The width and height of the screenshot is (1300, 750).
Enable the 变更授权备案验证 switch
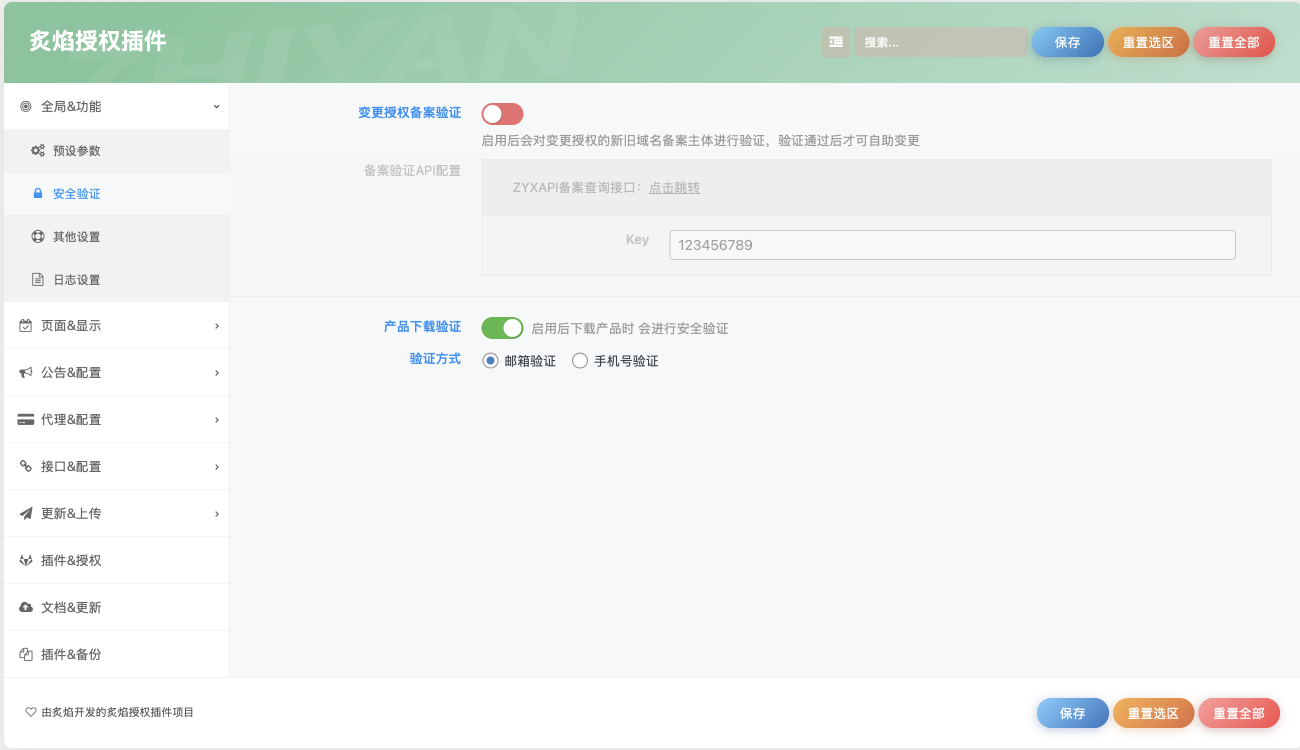[502, 114]
